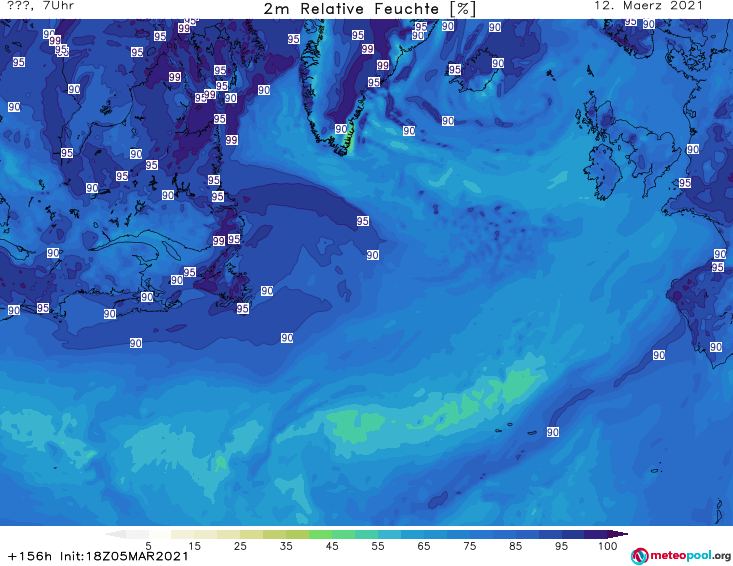
Task: Click the '???, 7Uhr' time label
Action: click(x=41, y=6)
